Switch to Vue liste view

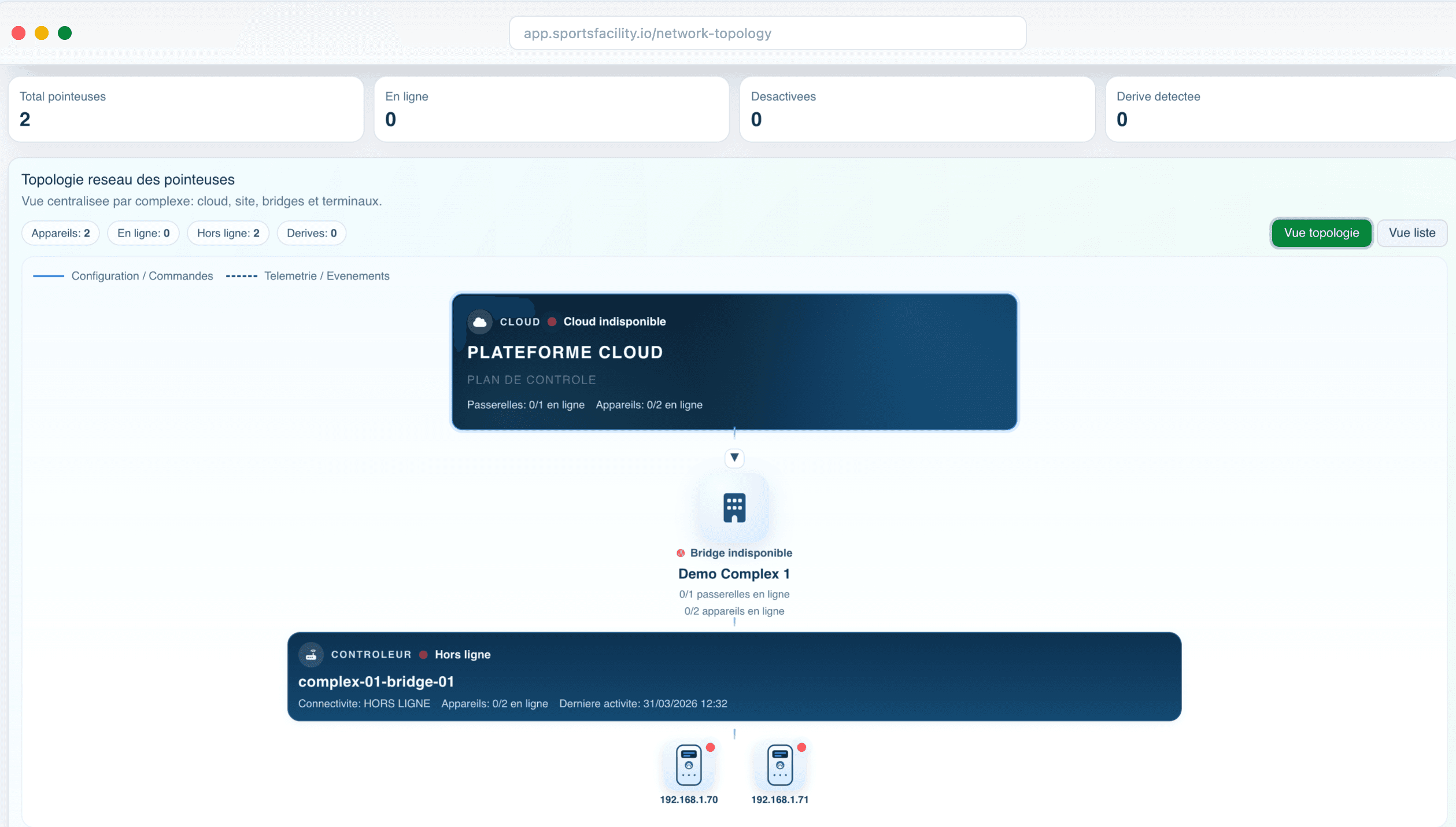(1411, 233)
